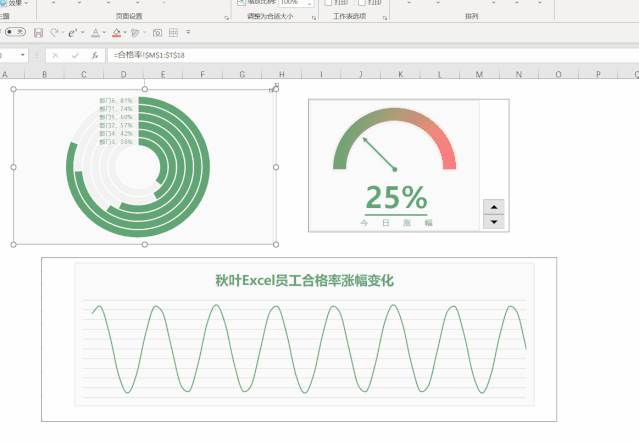Check the headings 打印 checkbox
This screenshot has width=639, height=442.
tap(361, 2)
